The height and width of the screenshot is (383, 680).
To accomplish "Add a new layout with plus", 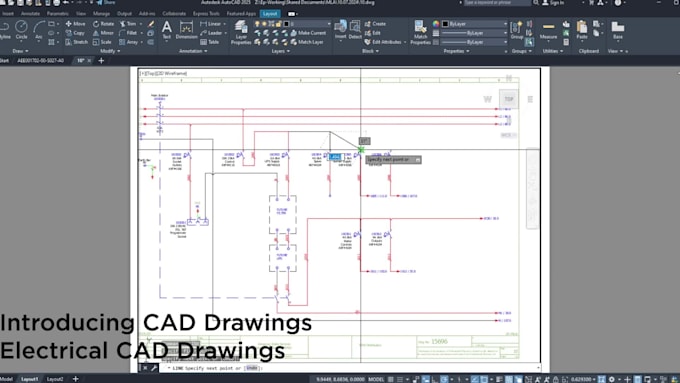I will [x=75, y=379].
